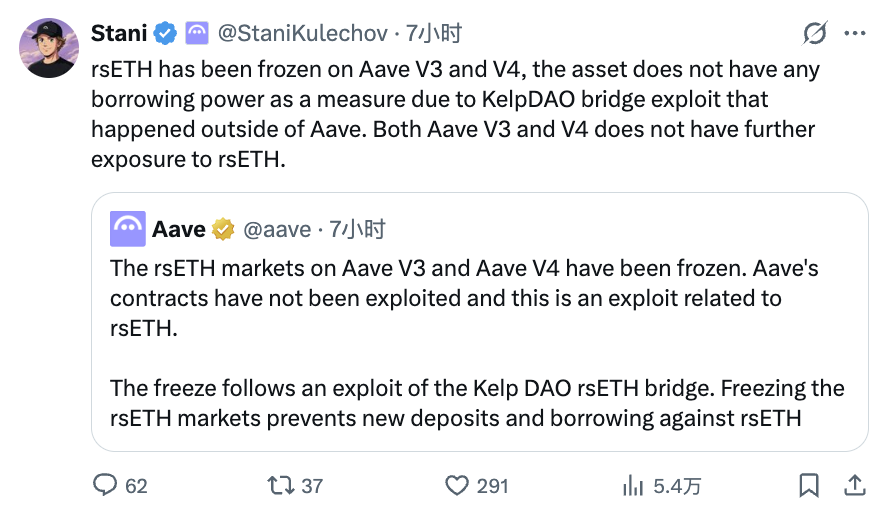Click the quoted tweet's 7小时 timestamp
Image resolution: width=886 pixels, height=512 pixels.
[357, 229]
